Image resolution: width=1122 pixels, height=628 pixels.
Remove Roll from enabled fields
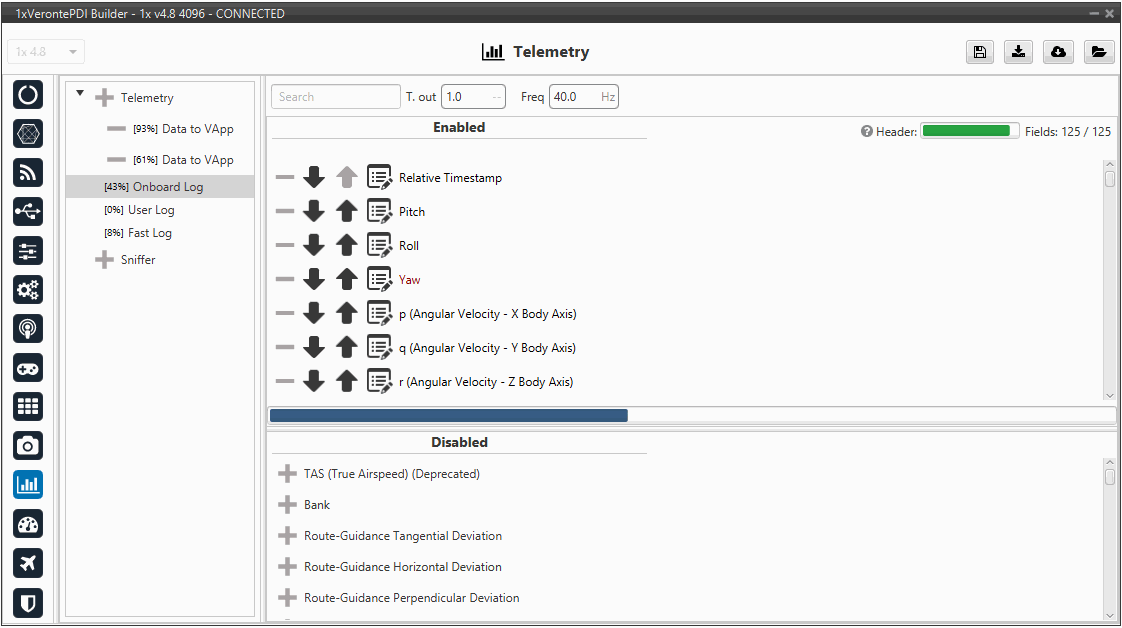pyautogui.click(x=285, y=246)
